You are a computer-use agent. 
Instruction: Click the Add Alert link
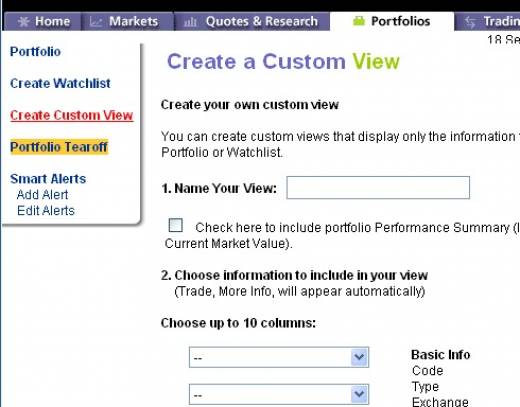(x=42, y=195)
